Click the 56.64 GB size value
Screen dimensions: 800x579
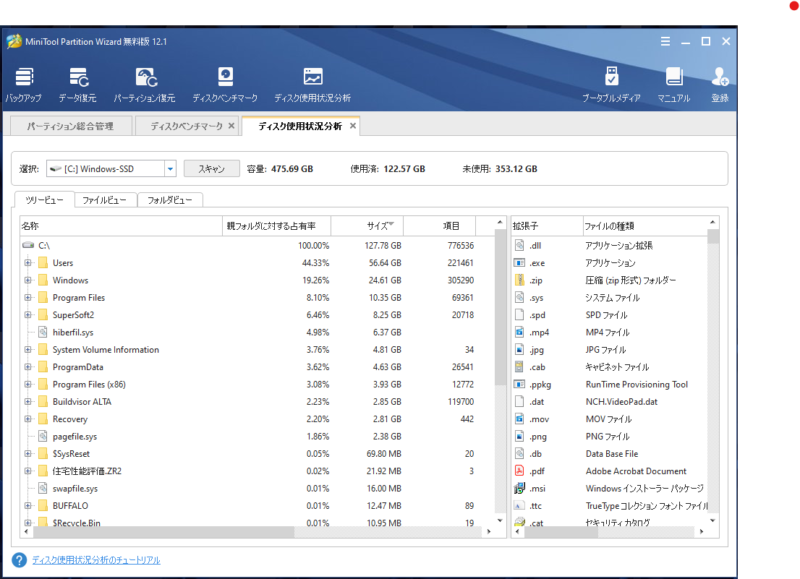coord(385,263)
